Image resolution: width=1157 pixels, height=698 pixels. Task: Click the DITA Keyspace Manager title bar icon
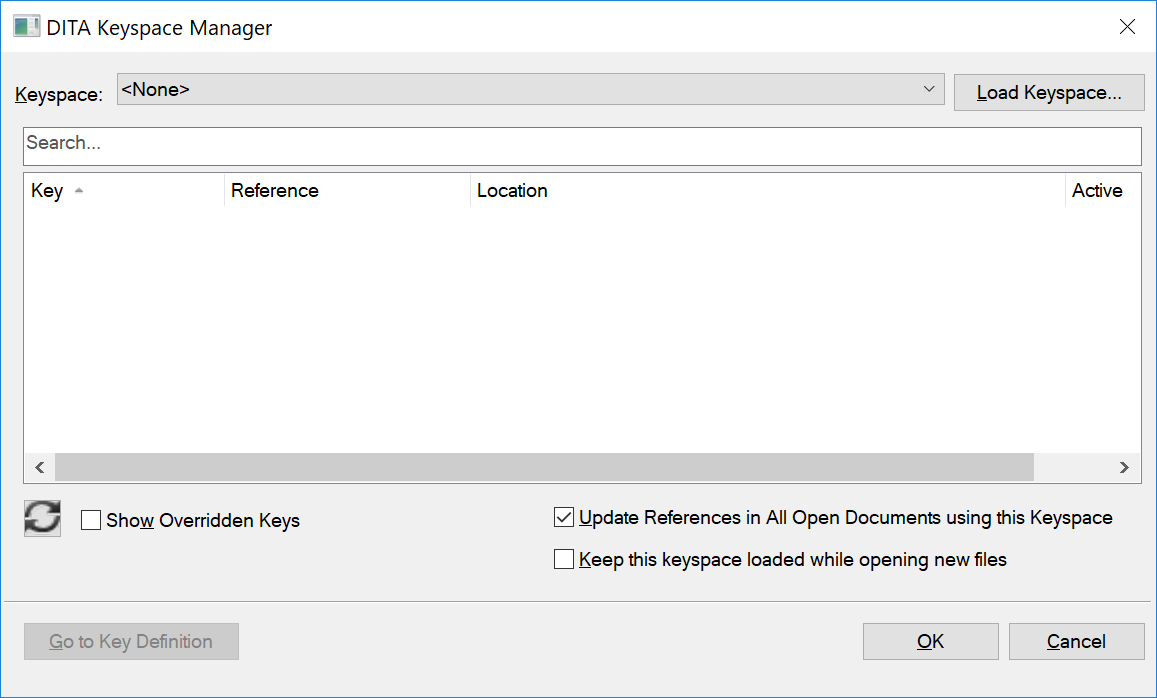coord(26,25)
